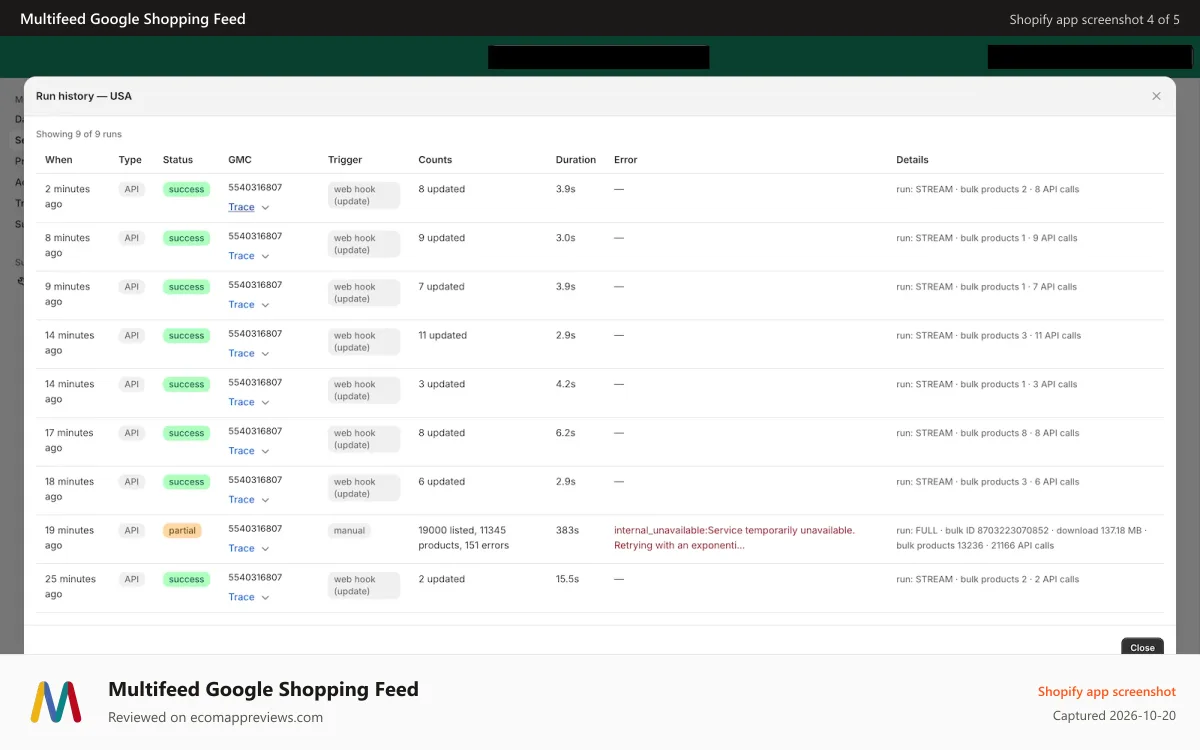The image size is (1200, 750).
Task: Click the Duration column header
Action: tap(576, 160)
